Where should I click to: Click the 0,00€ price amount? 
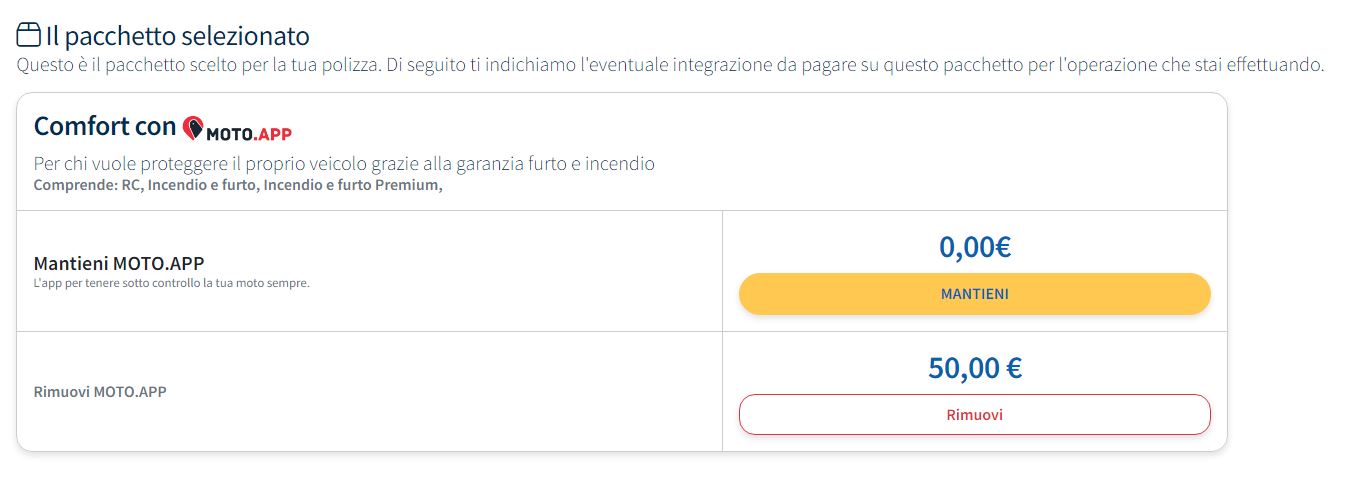974,246
